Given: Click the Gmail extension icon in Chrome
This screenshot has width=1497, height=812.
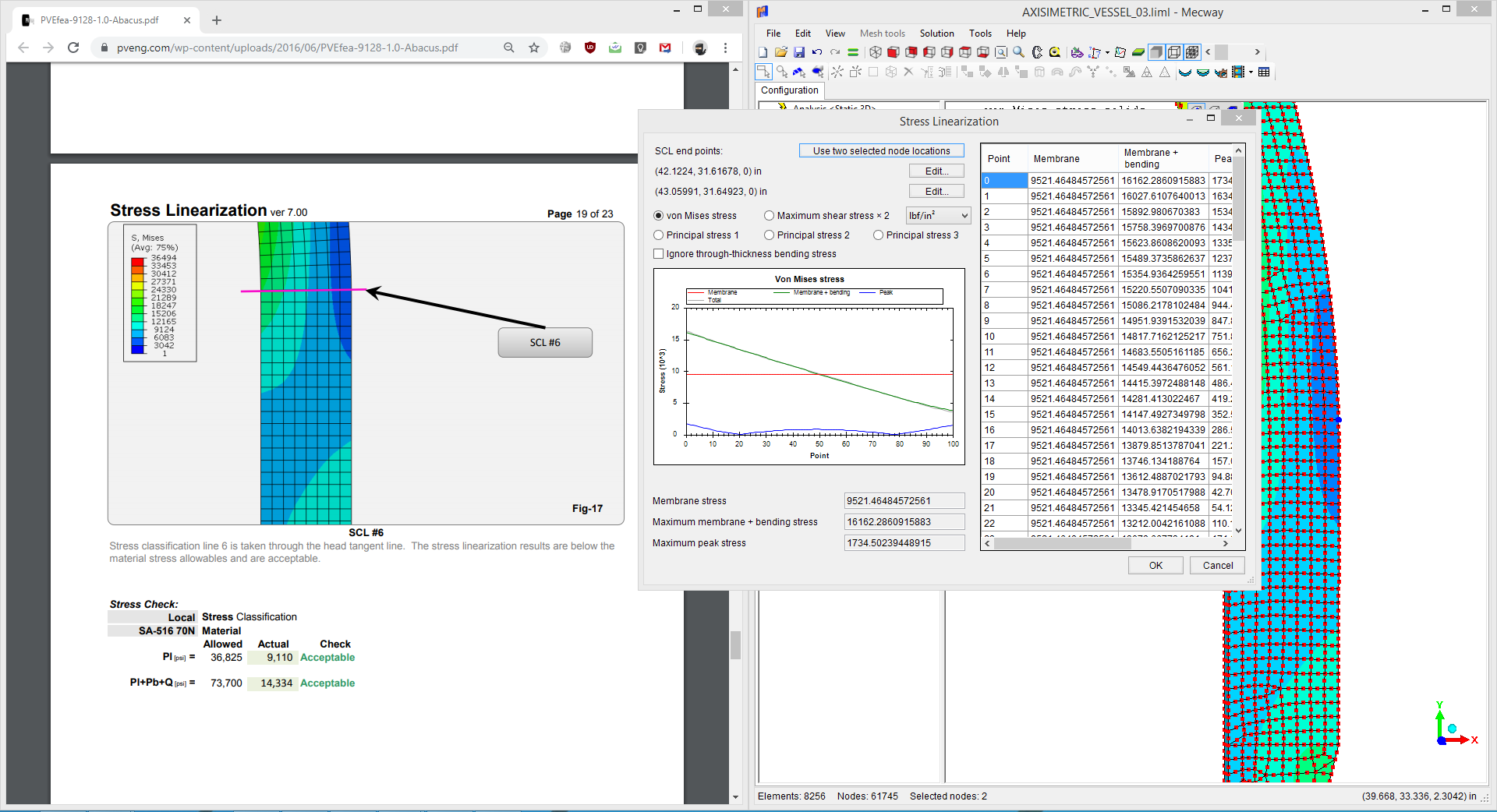Looking at the screenshot, I should pos(665,48).
